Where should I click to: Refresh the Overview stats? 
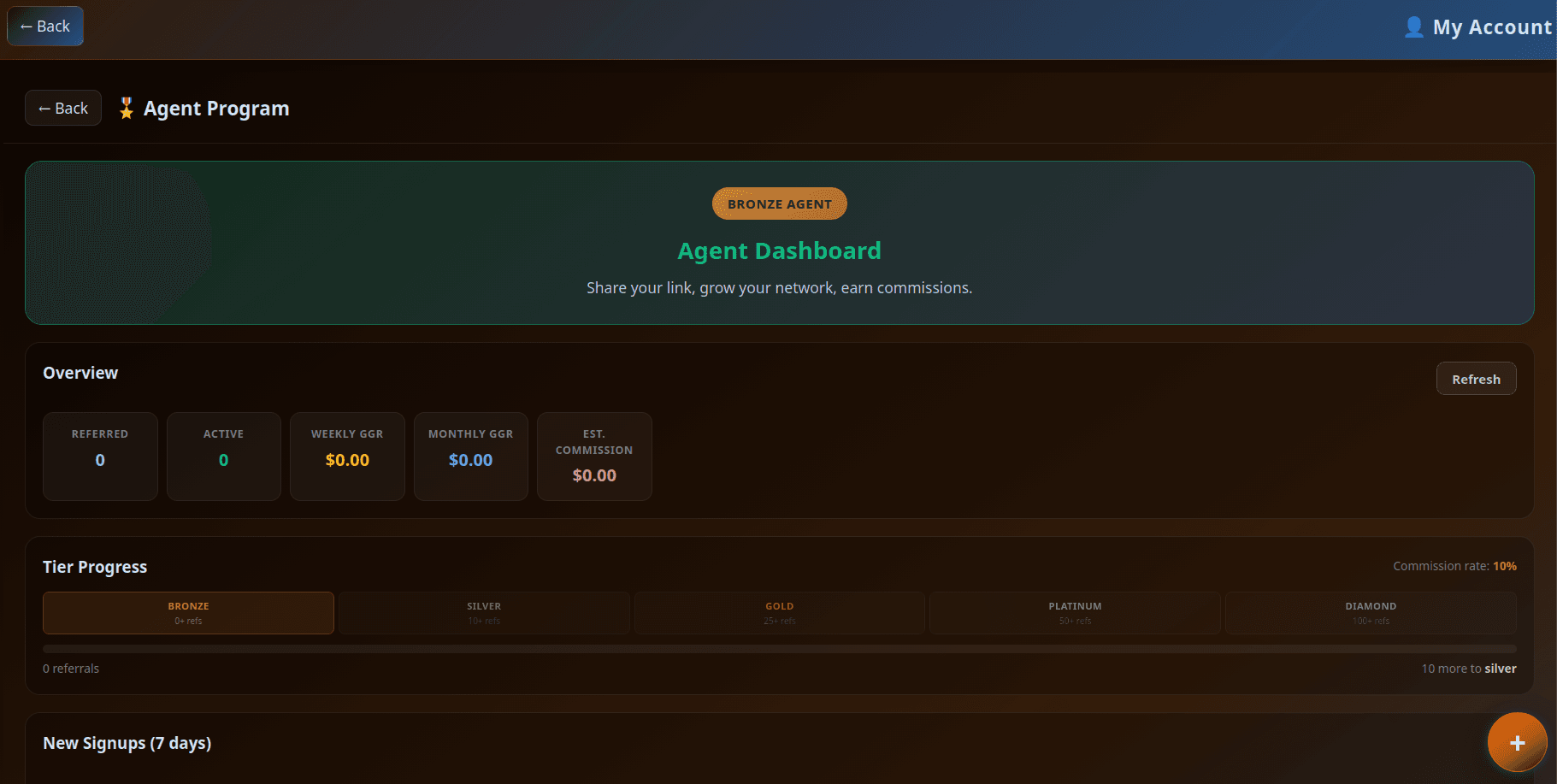[x=1476, y=379]
